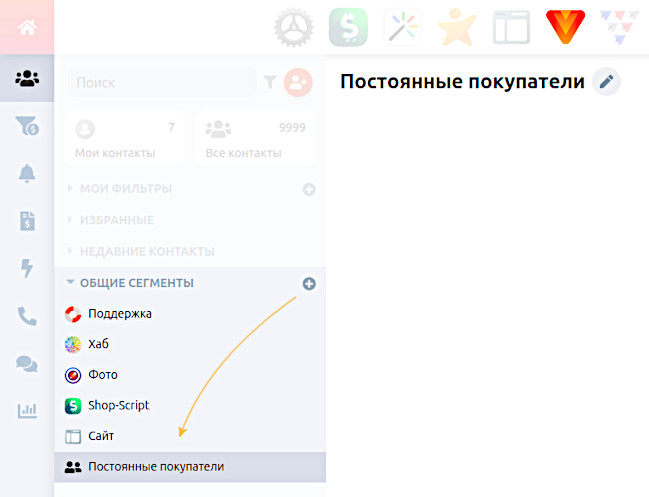Launch the Site layout app icon
This screenshot has height=497, width=649.
tap(511, 27)
